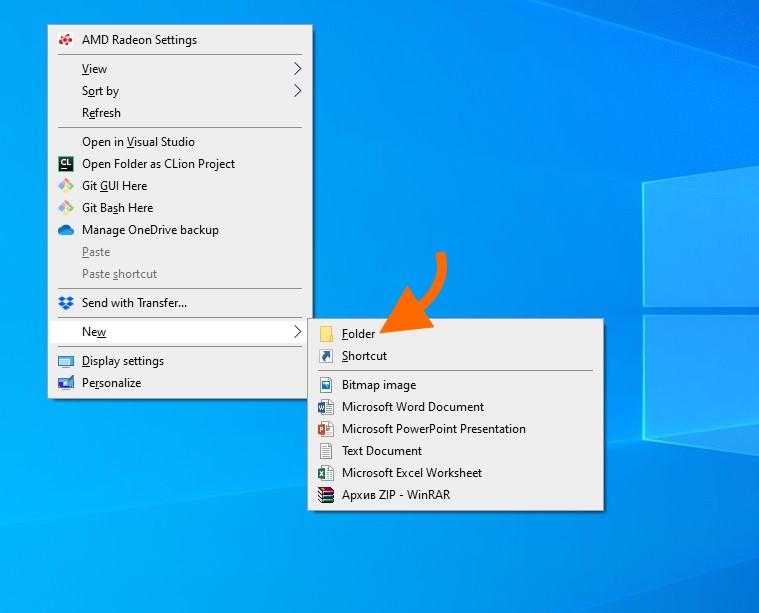The height and width of the screenshot is (613, 759).
Task: Expand the View submenu arrow
Action: coord(297,69)
